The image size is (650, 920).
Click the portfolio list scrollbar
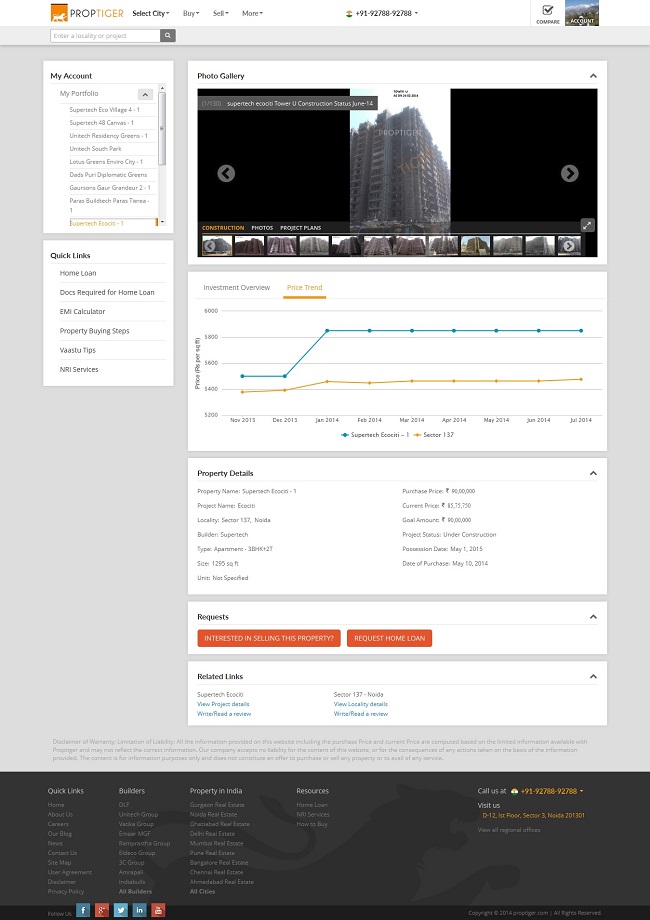pyautogui.click(x=162, y=128)
